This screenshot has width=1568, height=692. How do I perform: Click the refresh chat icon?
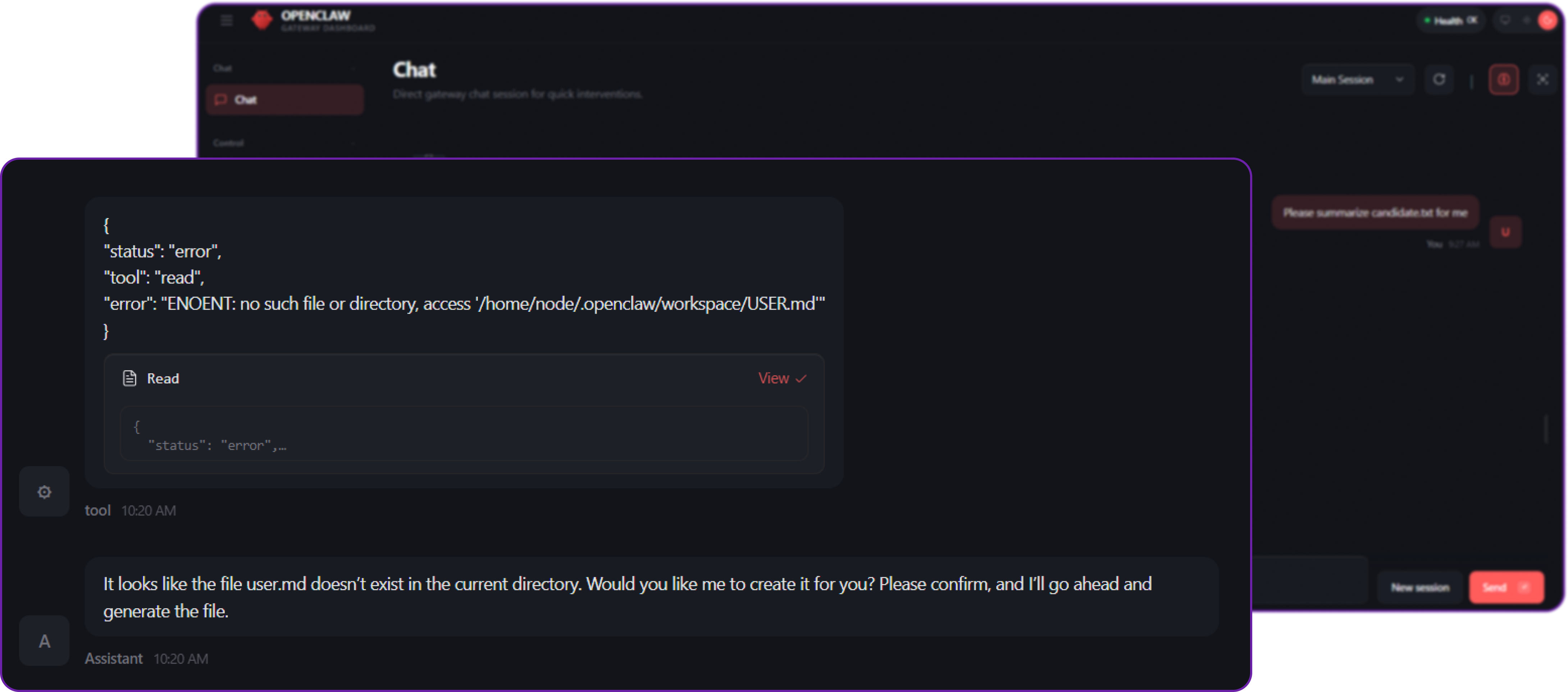coord(1439,80)
